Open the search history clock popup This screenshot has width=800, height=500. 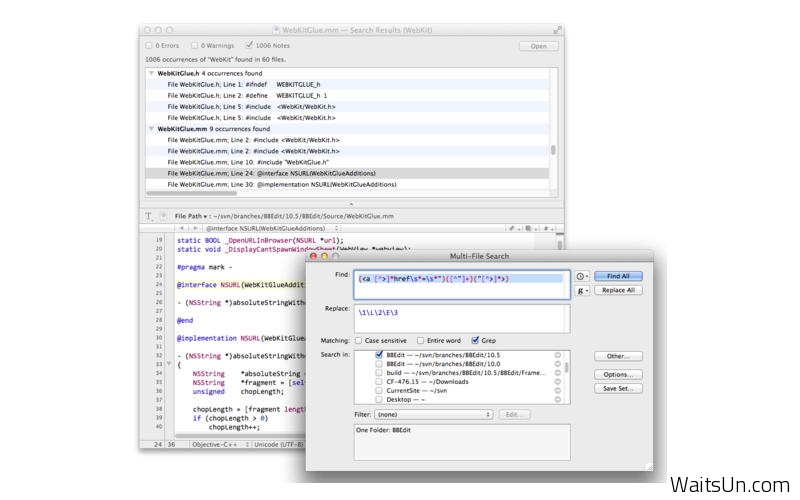point(582,276)
